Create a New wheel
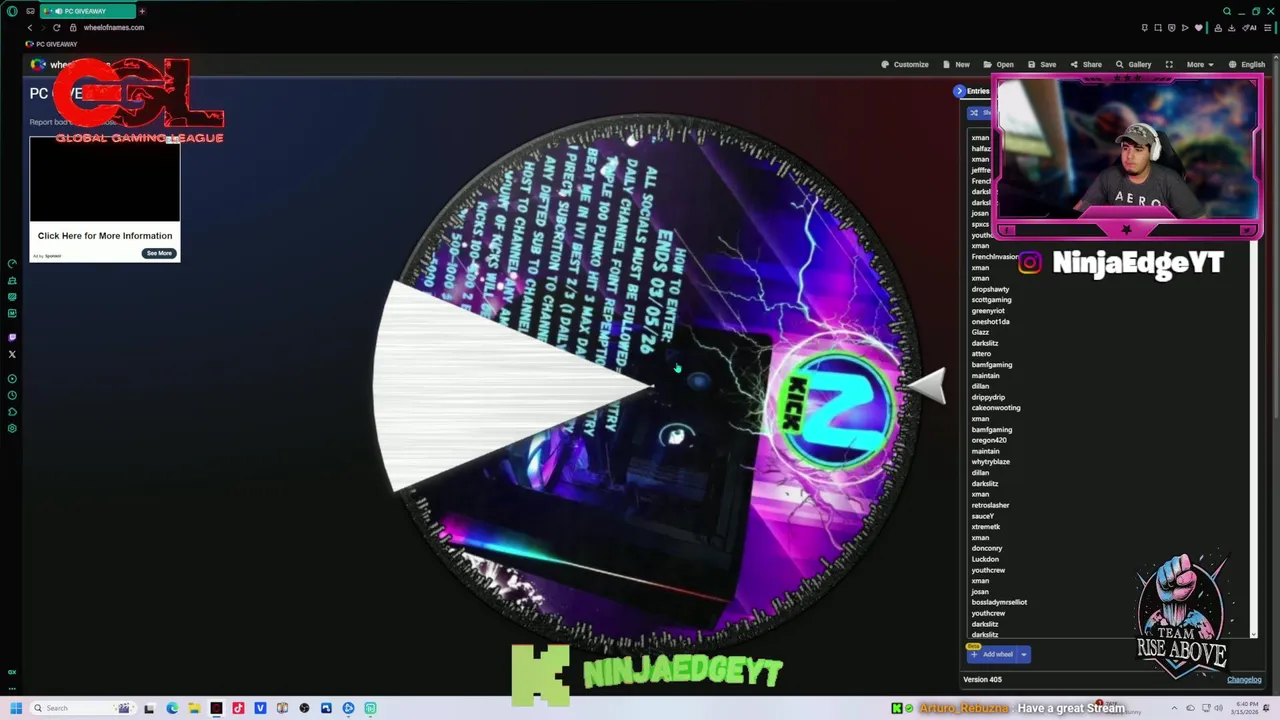The height and width of the screenshot is (720, 1280). coord(956,64)
